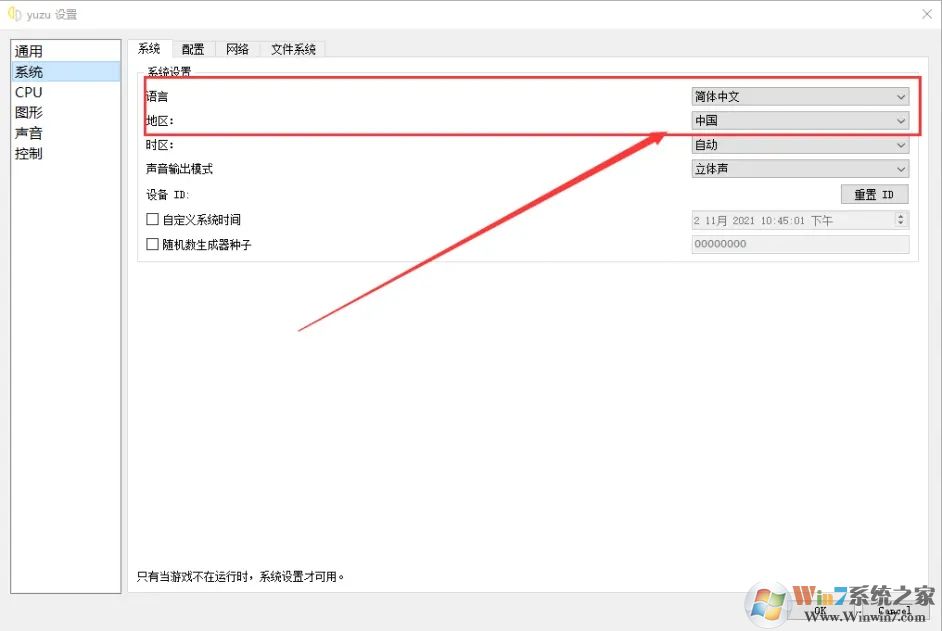Click the 语言 label text
This screenshot has width=942, height=631.
[157, 97]
